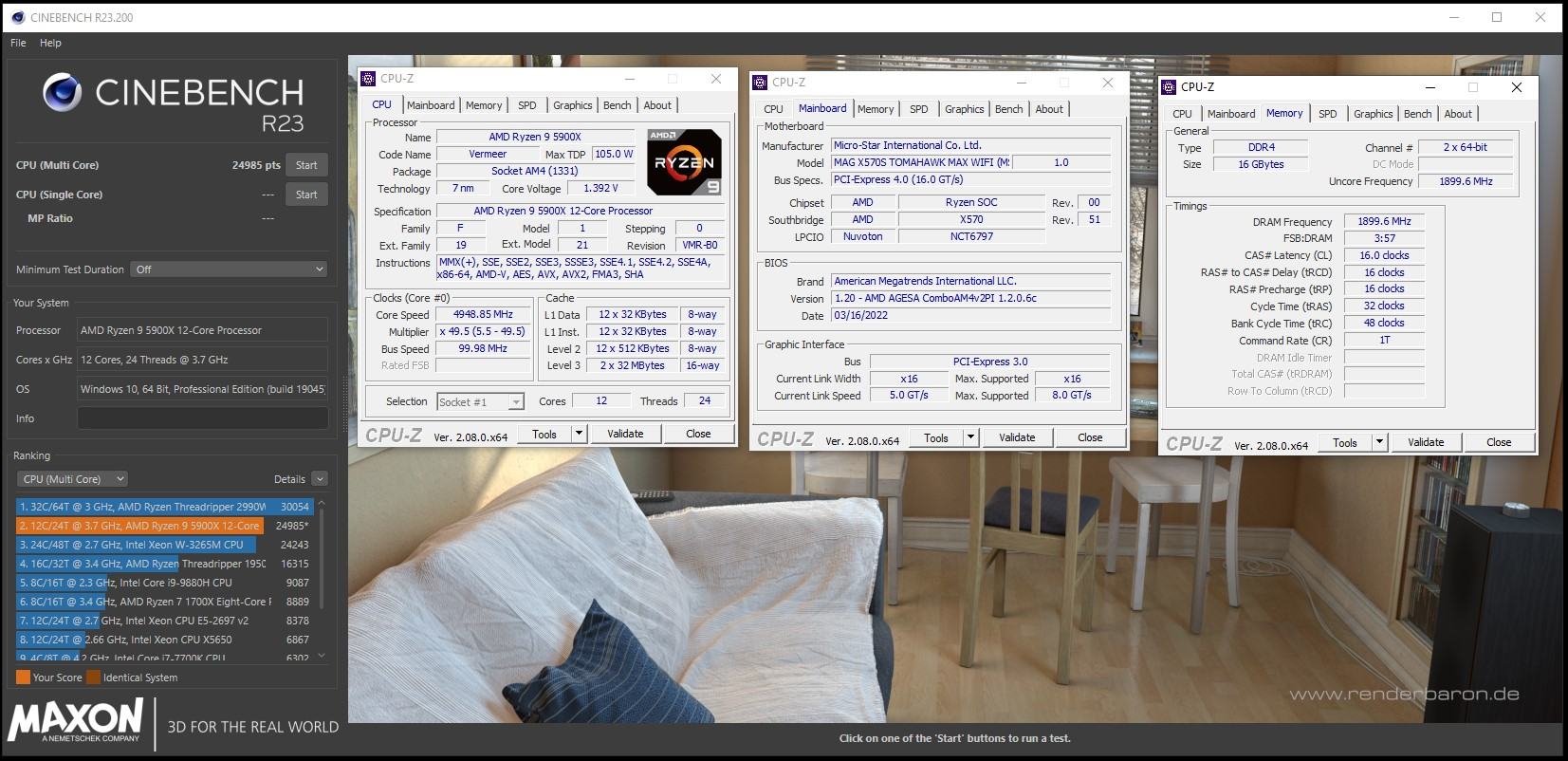This screenshot has height=761, width=1568.
Task: Click the Cinebench logo sphere icon
Action: click(62, 92)
